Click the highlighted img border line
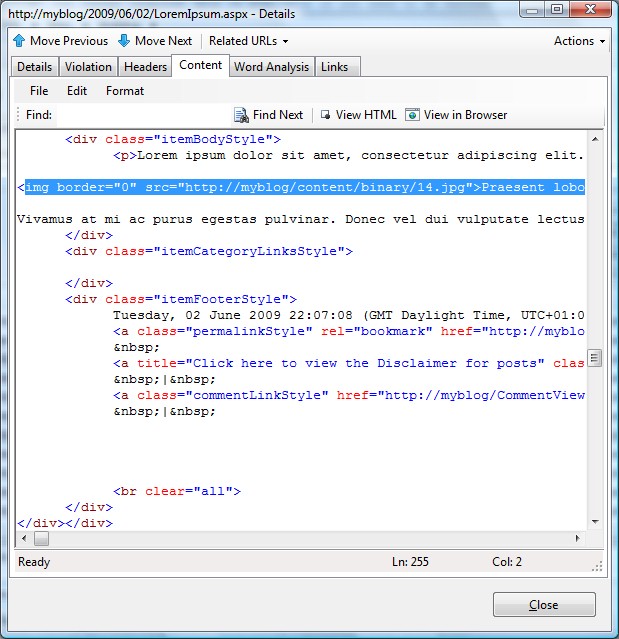 click(301, 187)
